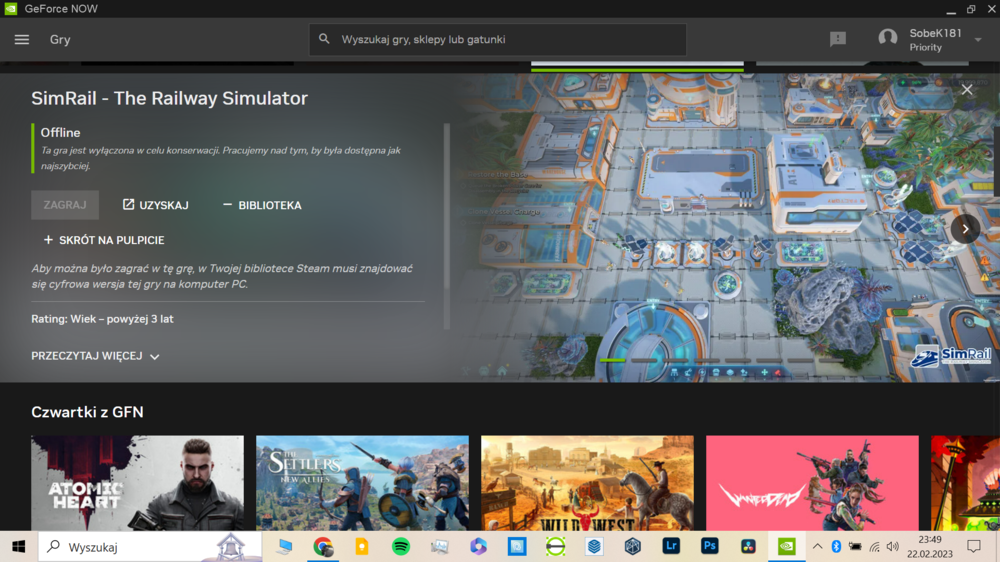
Task: Open Spotify from taskbar
Action: pyautogui.click(x=401, y=547)
